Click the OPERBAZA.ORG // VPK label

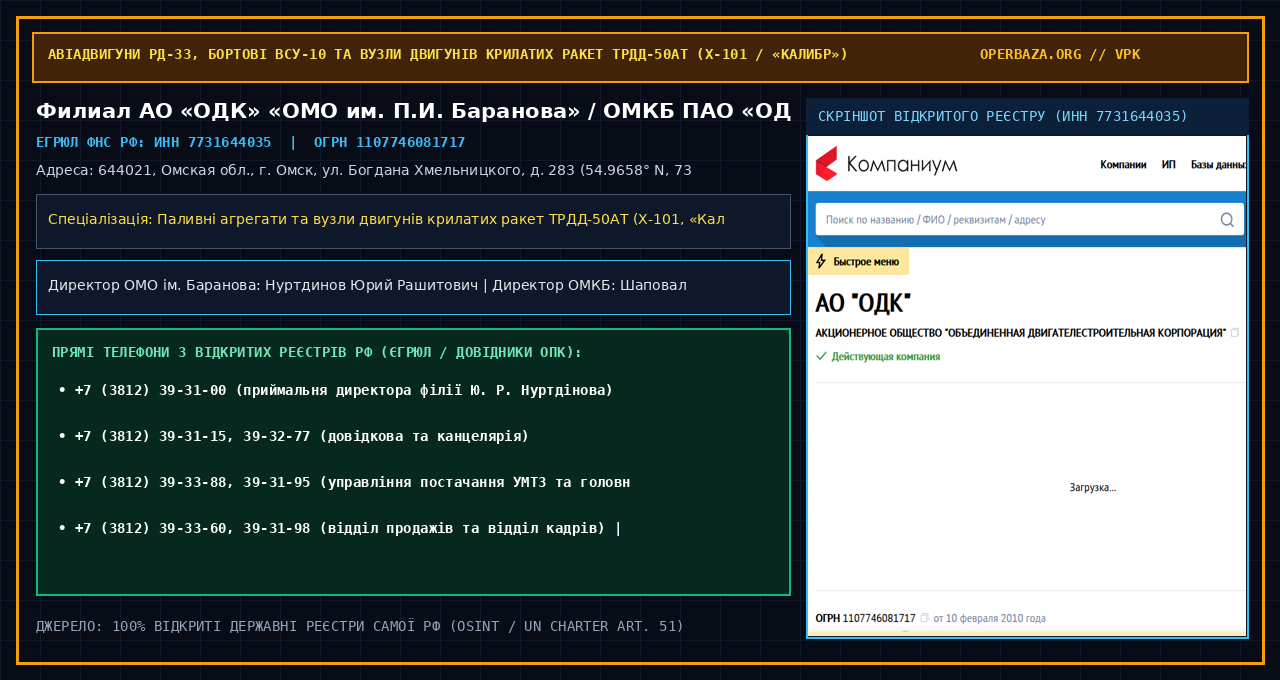pyautogui.click(x=1060, y=54)
